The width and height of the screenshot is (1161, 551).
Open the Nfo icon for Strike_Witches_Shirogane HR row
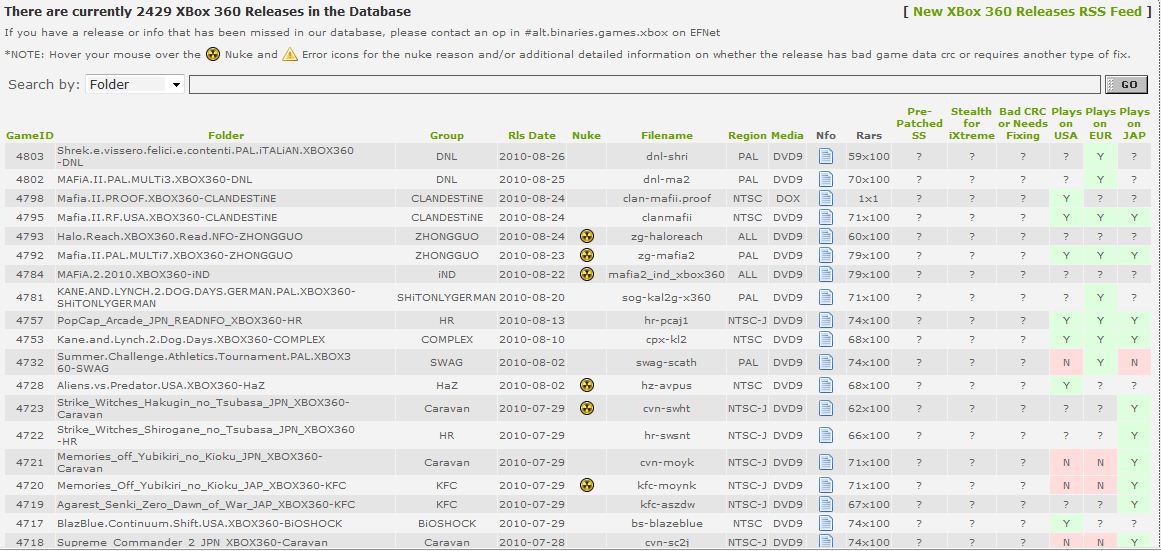[x=826, y=435]
